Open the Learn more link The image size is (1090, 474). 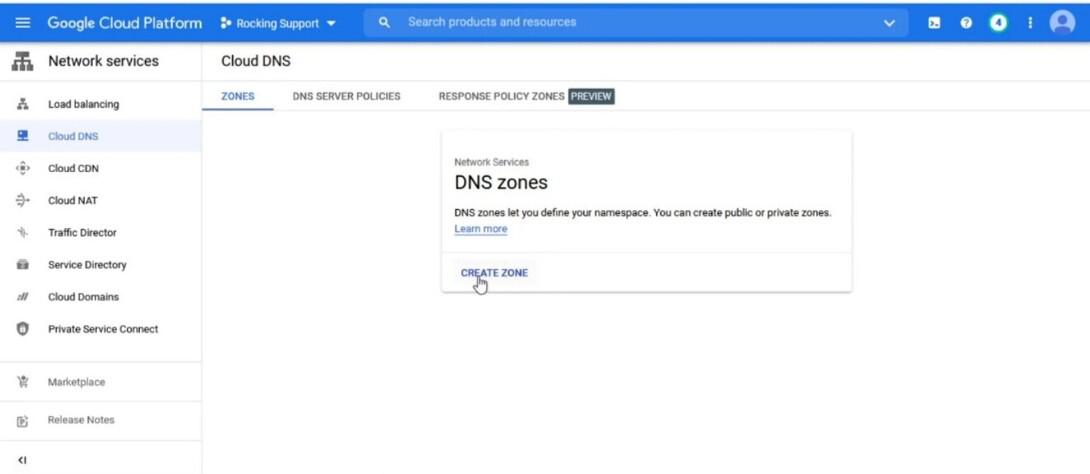481,229
